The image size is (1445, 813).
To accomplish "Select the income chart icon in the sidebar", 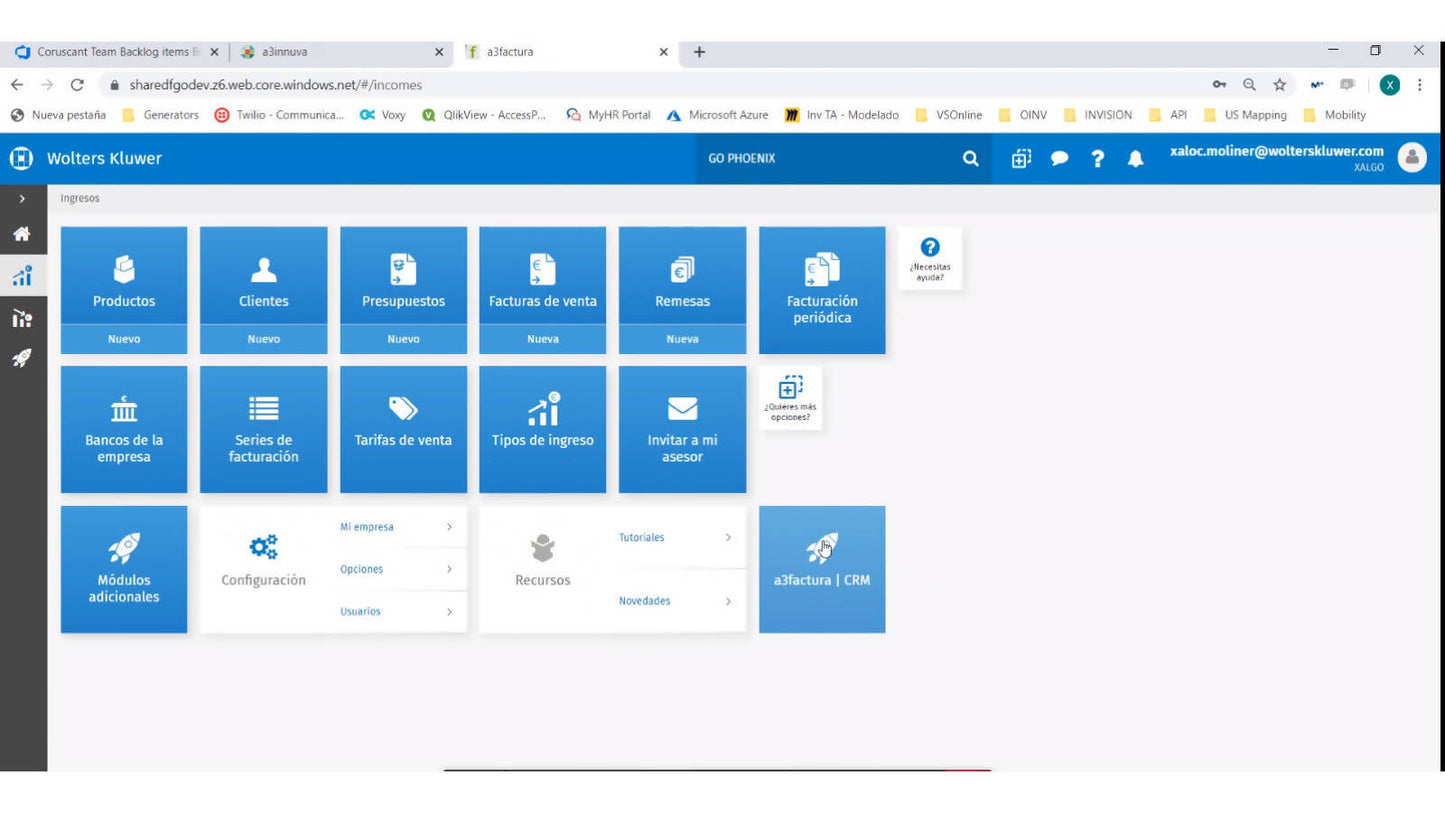I will click(x=22, y=276).
